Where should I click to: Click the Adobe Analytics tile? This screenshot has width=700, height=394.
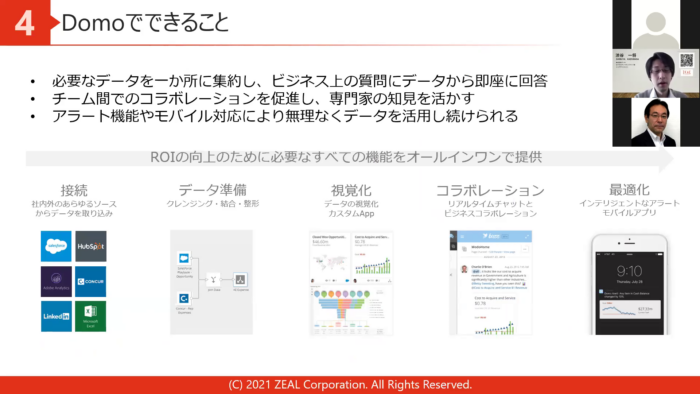coord(56,282)
